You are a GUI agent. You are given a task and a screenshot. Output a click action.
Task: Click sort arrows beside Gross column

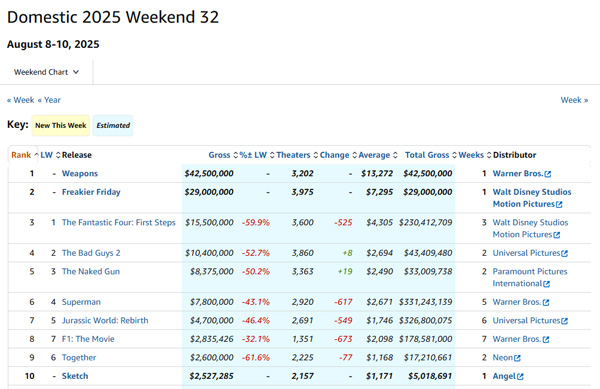click(x=235, y=155)
